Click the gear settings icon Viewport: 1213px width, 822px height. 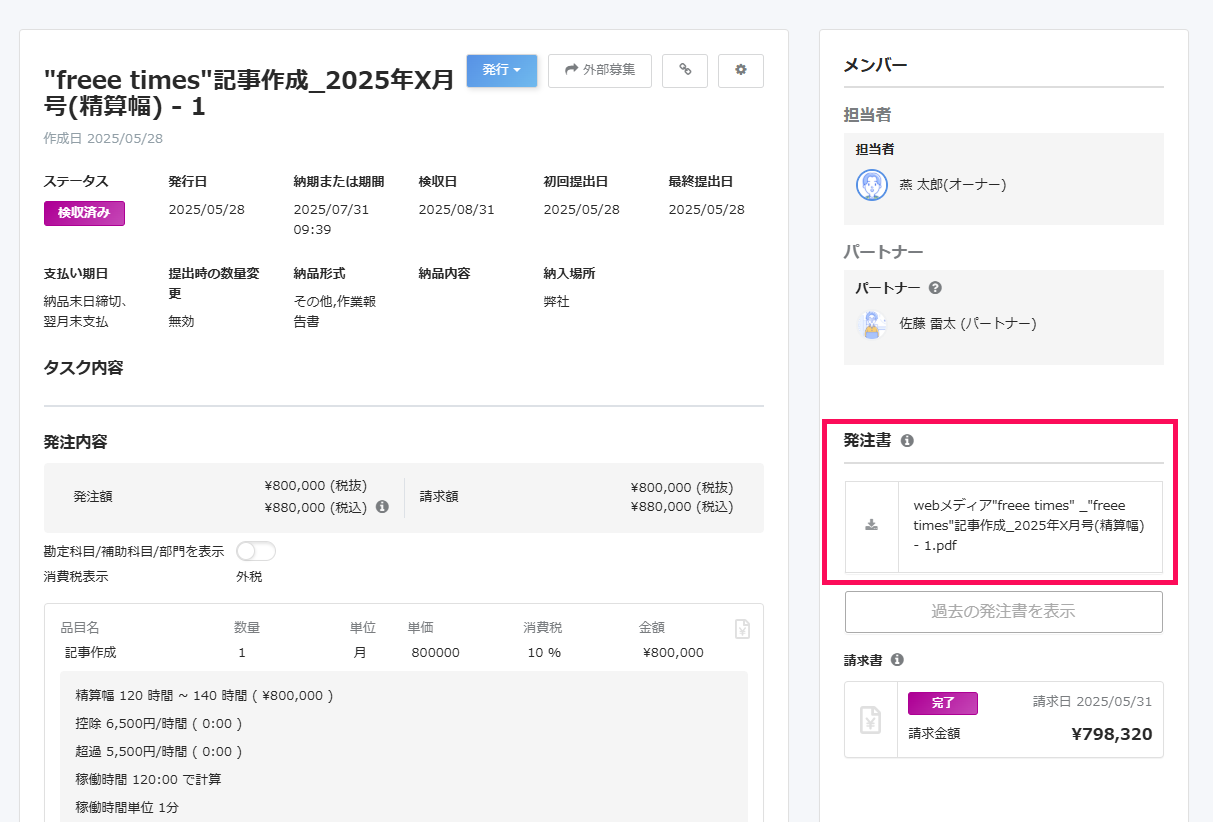(740, 70)
